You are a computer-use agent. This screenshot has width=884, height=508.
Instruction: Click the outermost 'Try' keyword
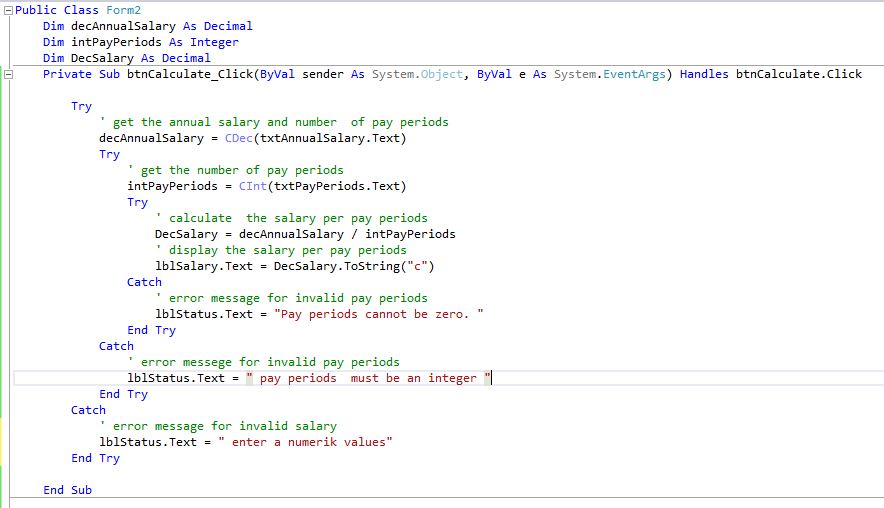pyautogui.click(x=81, y=107)
